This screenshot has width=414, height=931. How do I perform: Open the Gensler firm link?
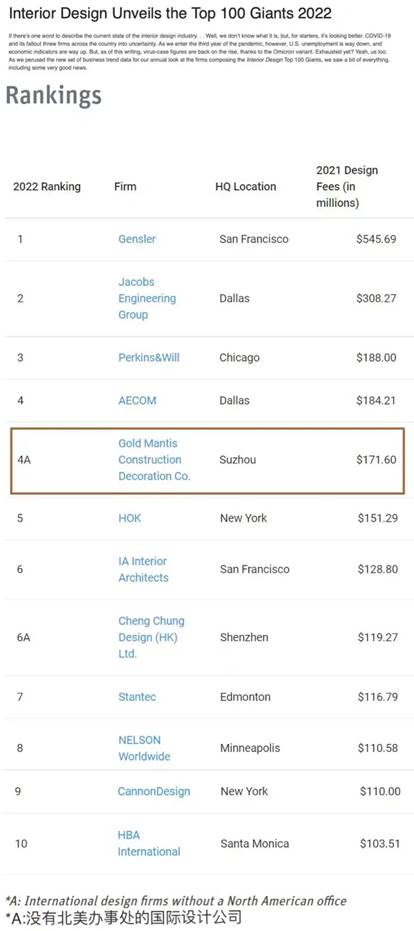tap(137, 239)
